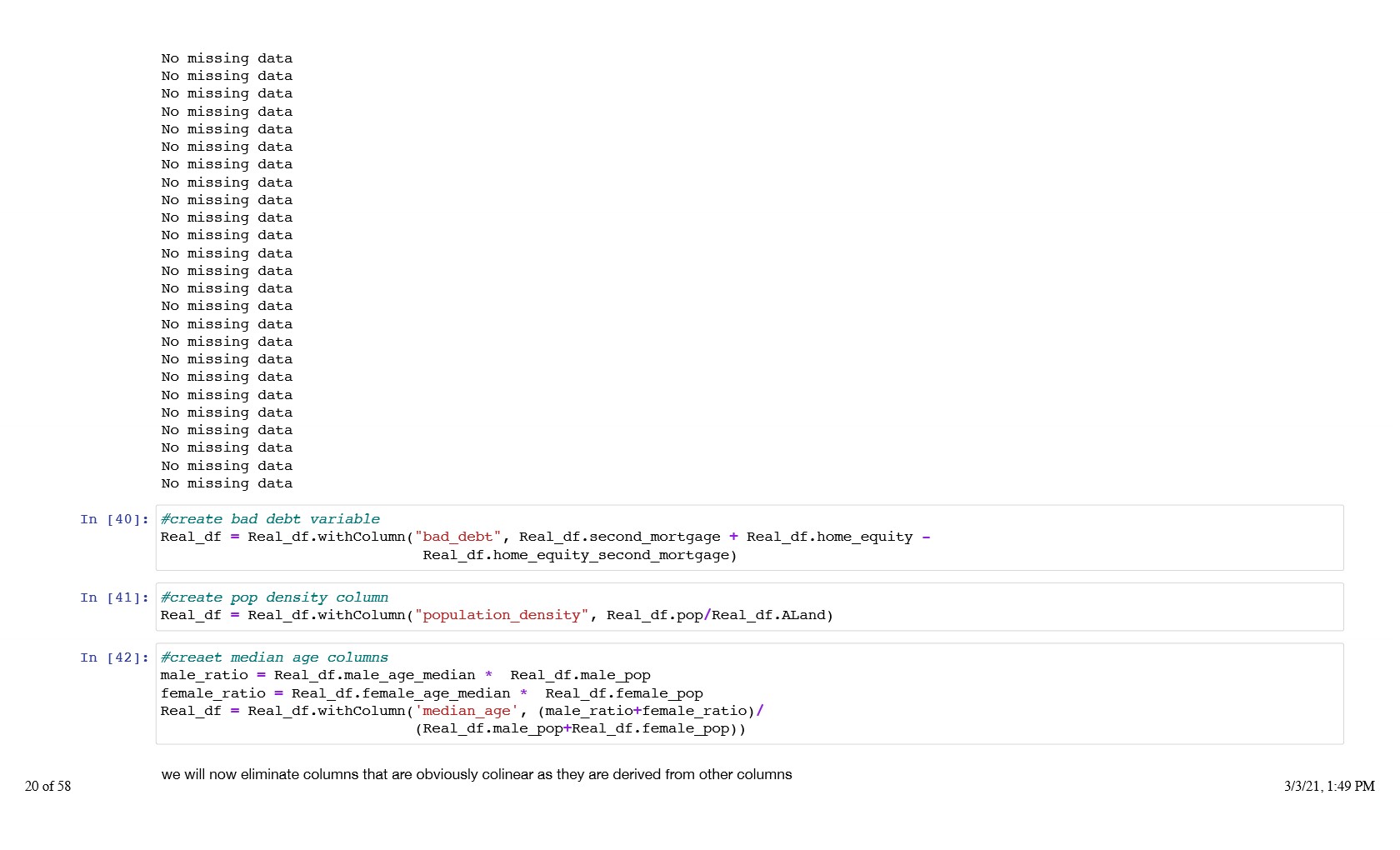Click Real_df.home_equity_second_mortgage on cell 40's second line
This screenshot has width=1400, height=850.
pos(579,555)
